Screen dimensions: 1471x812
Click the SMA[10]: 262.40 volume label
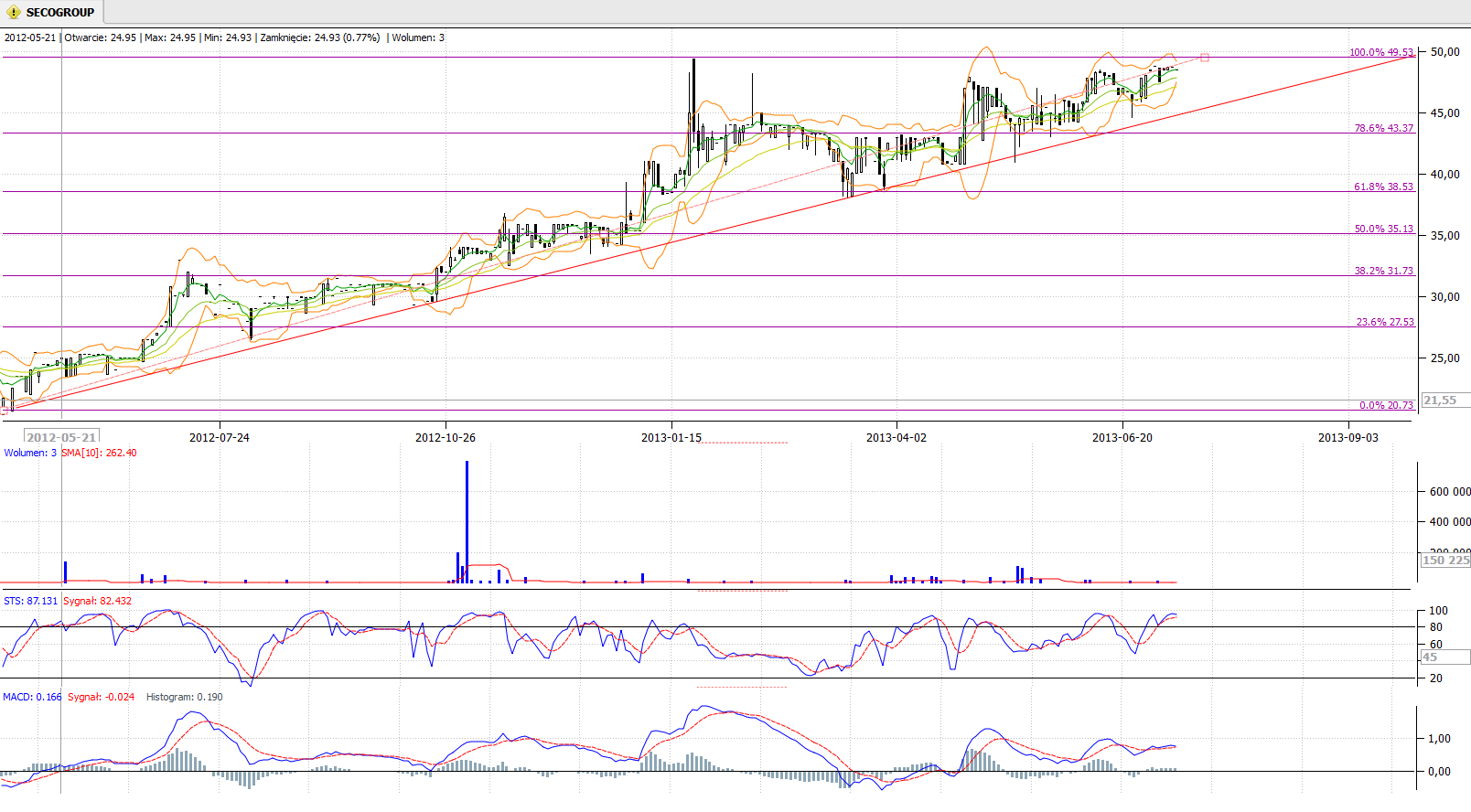99,453
